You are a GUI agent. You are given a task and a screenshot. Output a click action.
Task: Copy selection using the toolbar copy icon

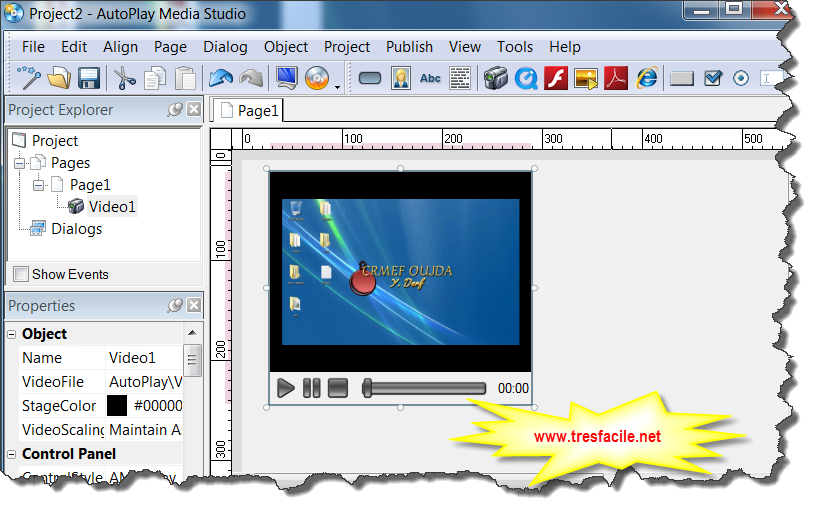[x=155, y=78]
